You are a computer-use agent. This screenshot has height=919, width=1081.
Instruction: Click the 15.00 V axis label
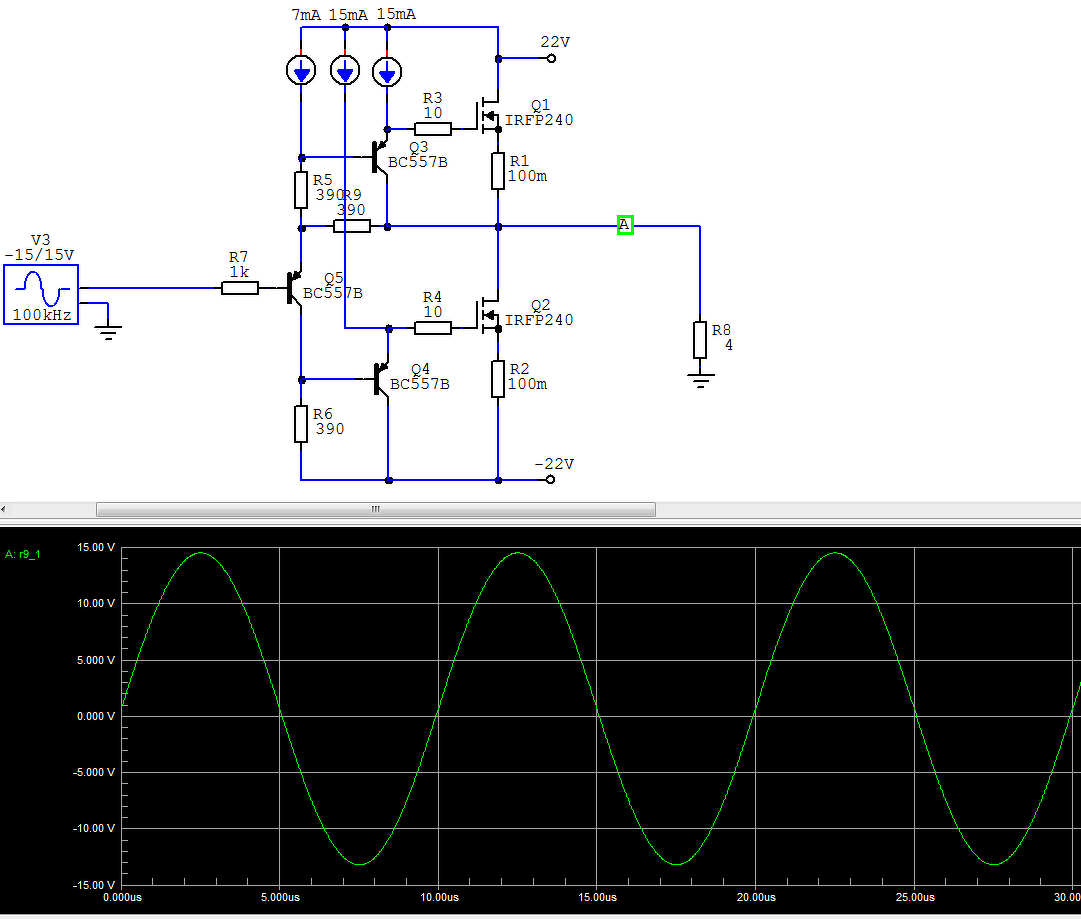click(96, 547)
